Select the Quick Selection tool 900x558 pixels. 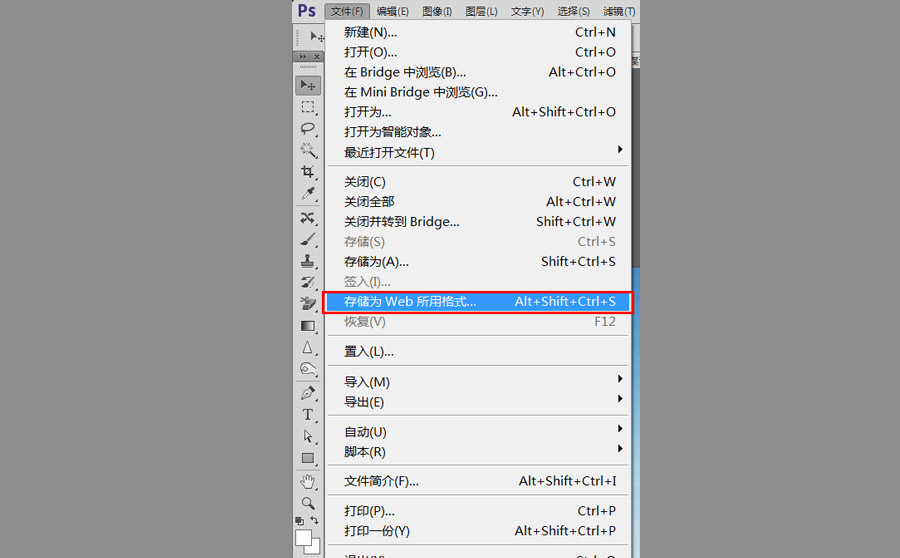[x=308, y=150]
